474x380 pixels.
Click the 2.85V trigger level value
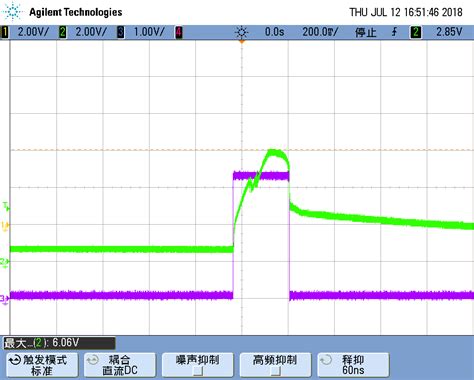(449, 32)
